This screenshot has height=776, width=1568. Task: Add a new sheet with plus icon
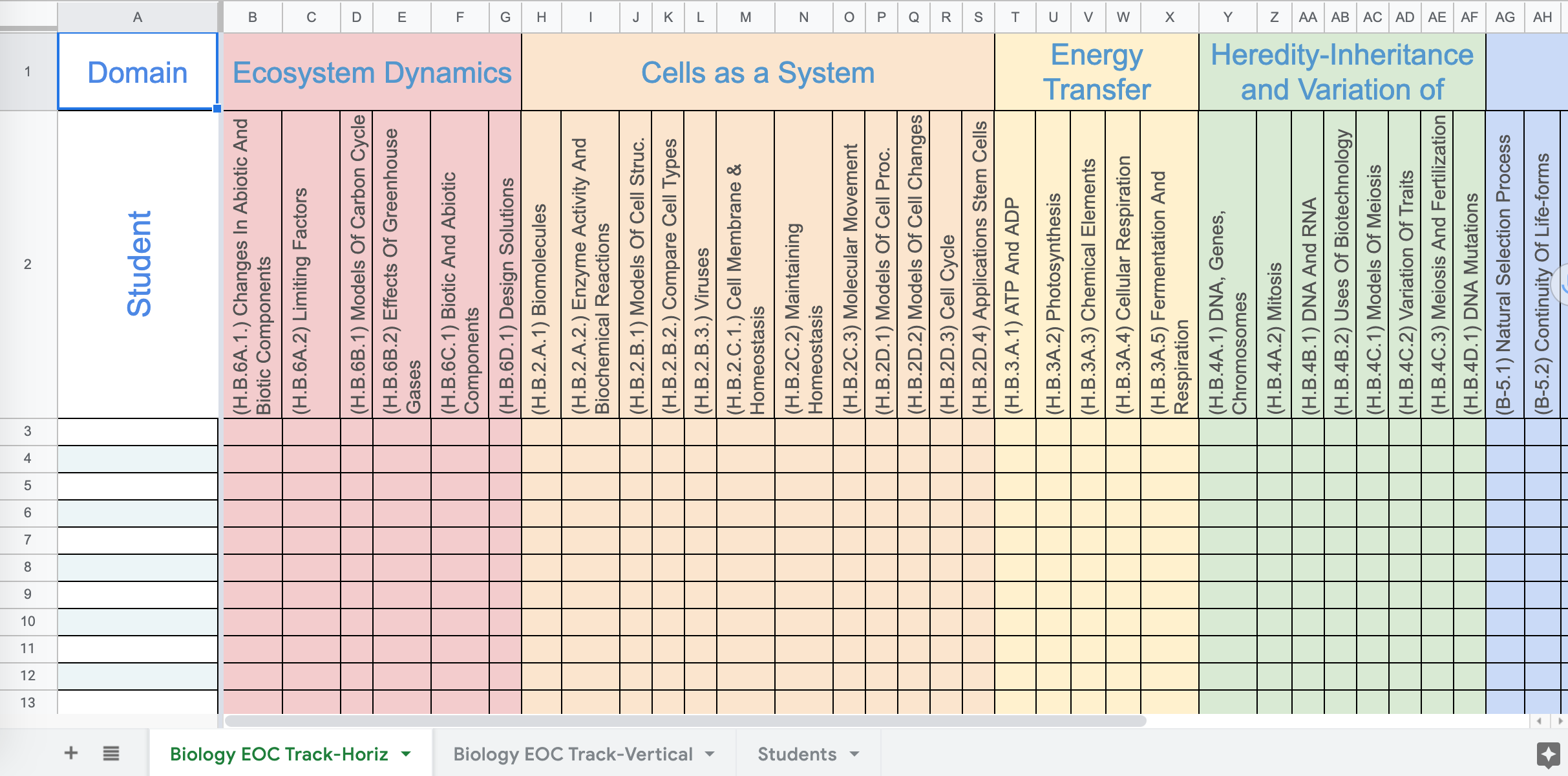[71, 753]
